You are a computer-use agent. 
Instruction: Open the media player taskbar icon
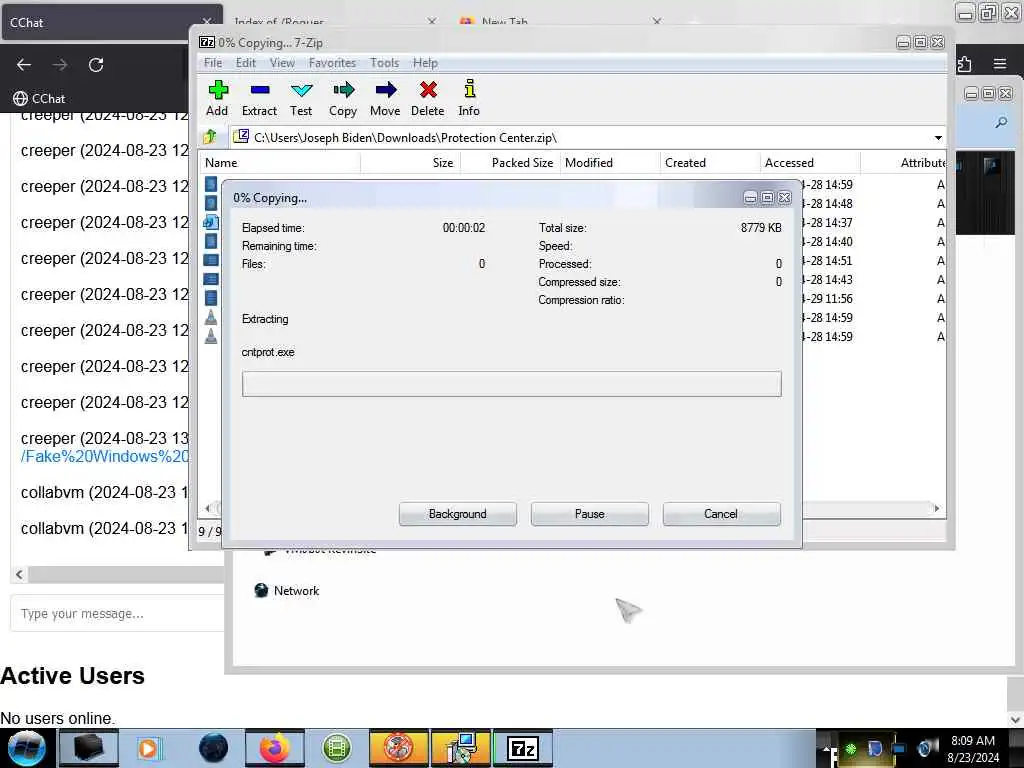149,748
